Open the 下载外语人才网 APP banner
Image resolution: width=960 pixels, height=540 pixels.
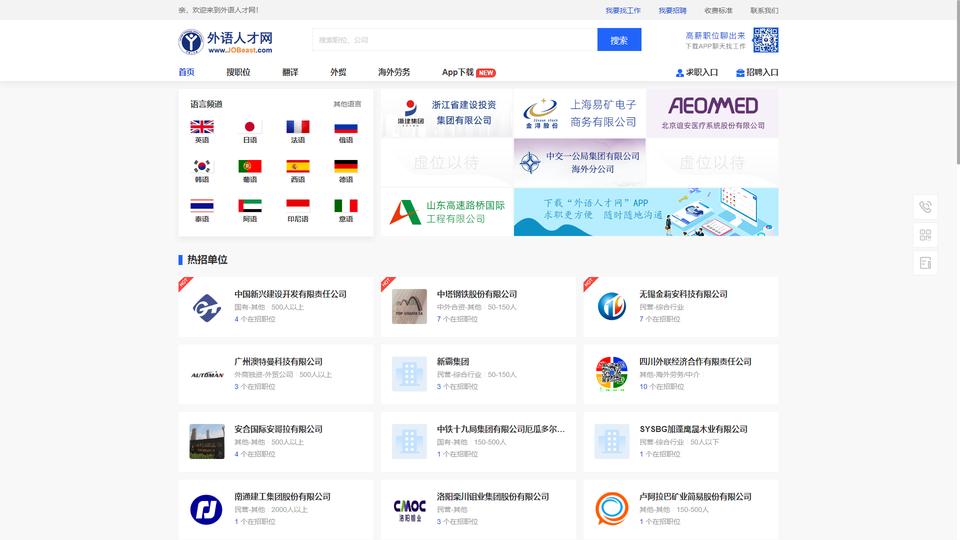[646, 212]
